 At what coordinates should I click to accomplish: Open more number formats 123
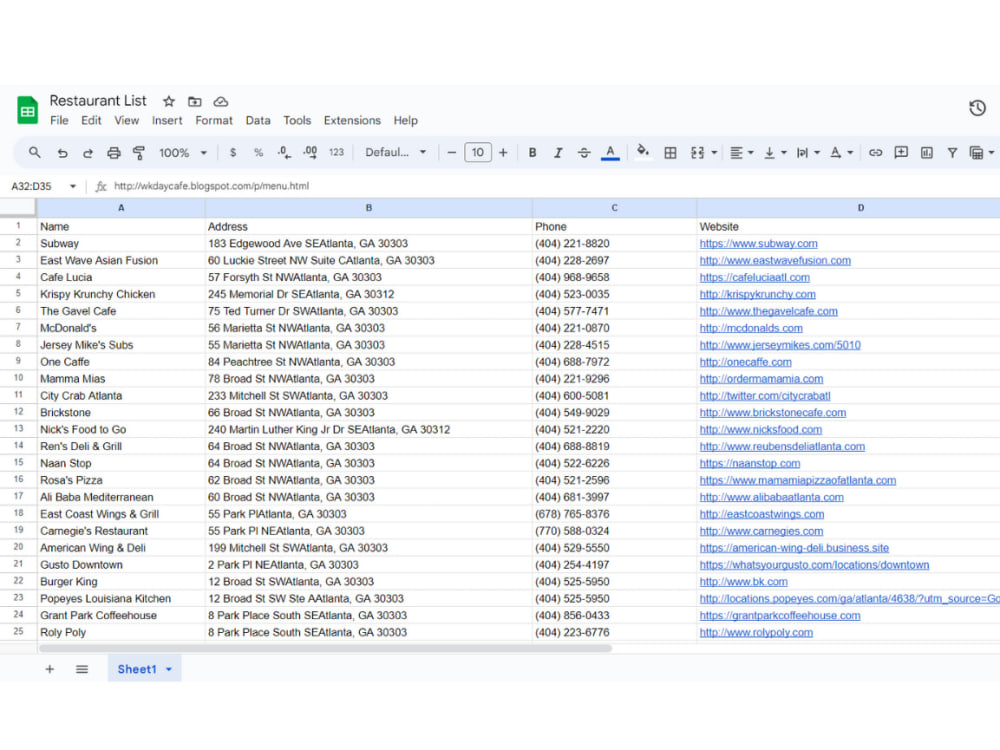point(336,152)
